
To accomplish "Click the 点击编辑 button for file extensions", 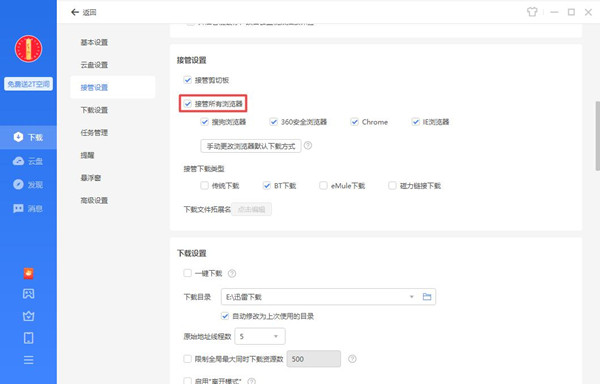I will coord(251,209).
